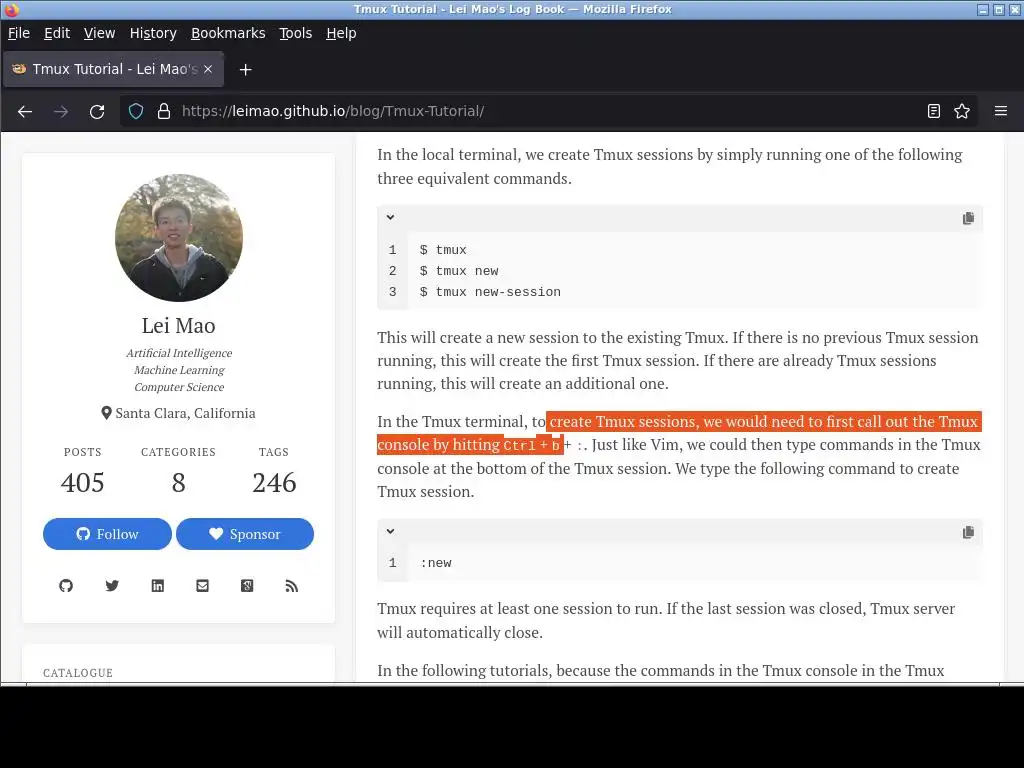This screenshot has width=1024, height=768.
Task: Open the History menu
Action: pos(153,33)
